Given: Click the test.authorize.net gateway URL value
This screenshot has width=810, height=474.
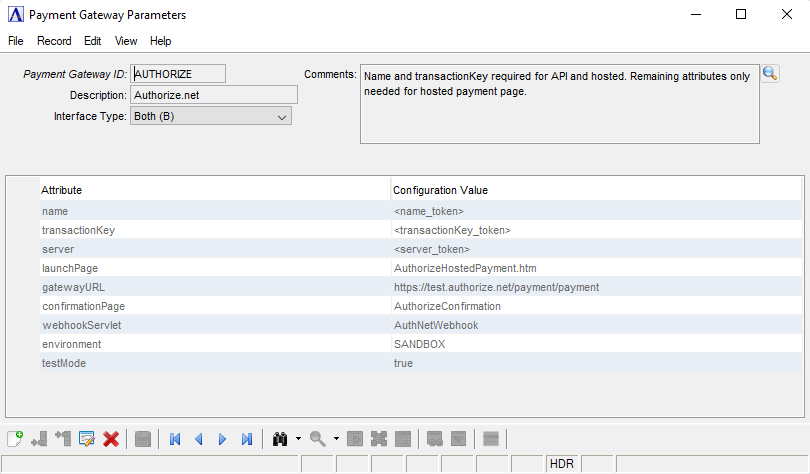Looking at the screenshot, I should [x=597, y=287].
